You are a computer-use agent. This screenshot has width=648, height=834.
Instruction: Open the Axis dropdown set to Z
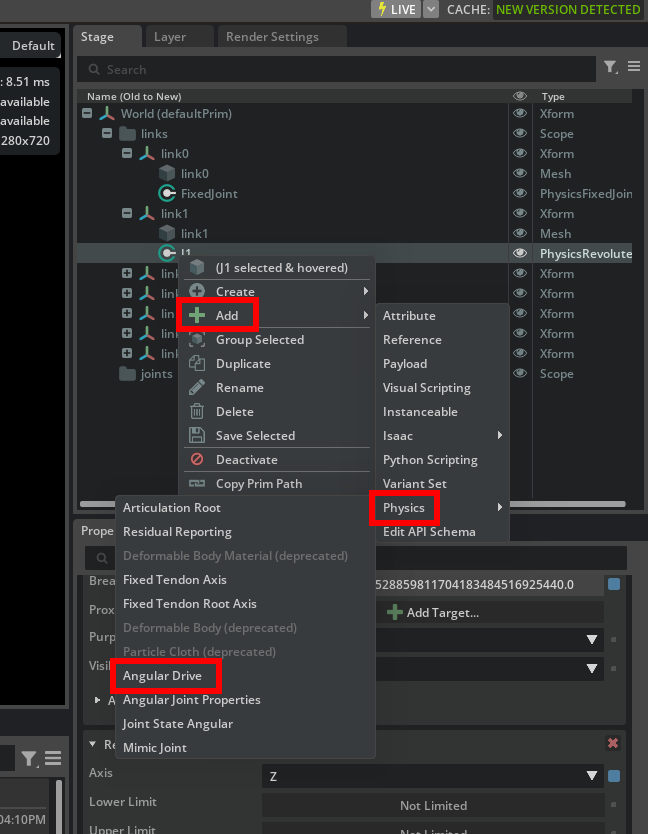[432, 776]
